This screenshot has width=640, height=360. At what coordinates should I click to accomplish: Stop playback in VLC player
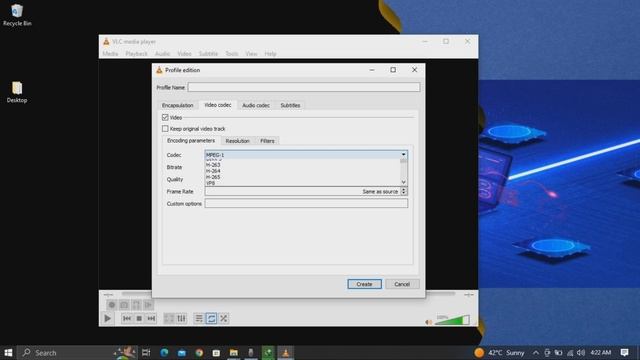pos(139,318)
